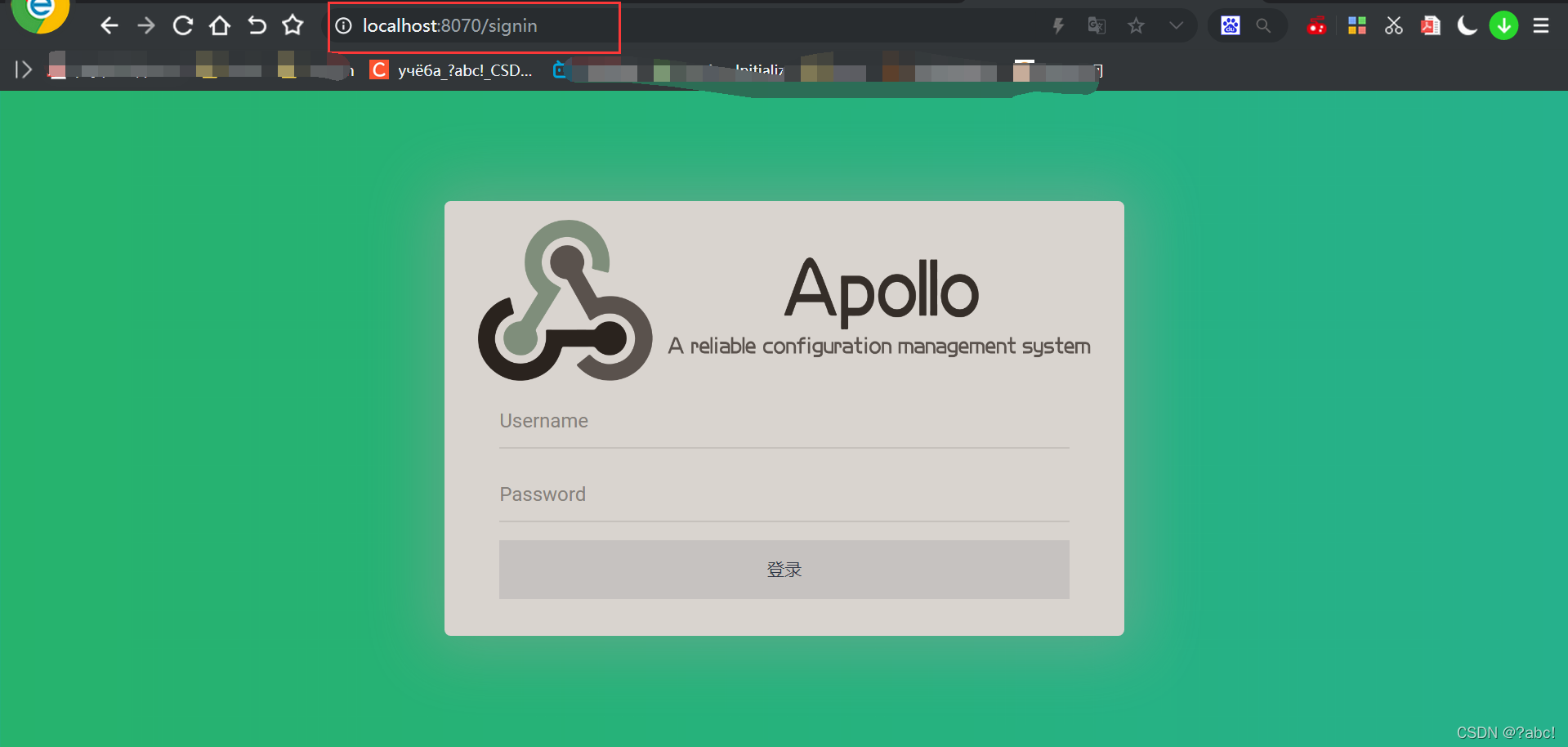Click the lightning speed mode icon
The width and height of the screenshot is (1568, 747).
tap(1058, 26)
